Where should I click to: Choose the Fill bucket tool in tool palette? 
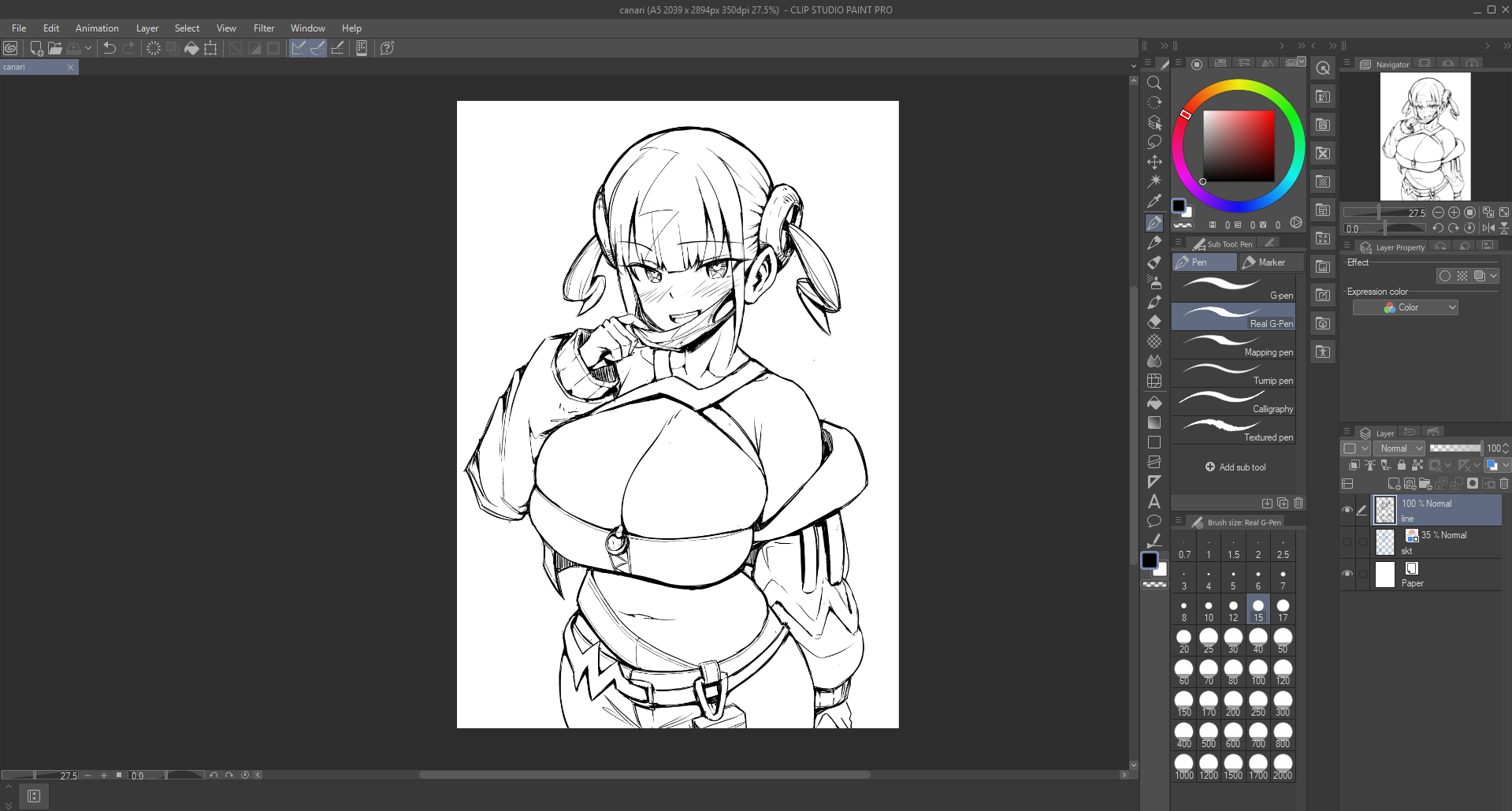tap(1154, 403)
